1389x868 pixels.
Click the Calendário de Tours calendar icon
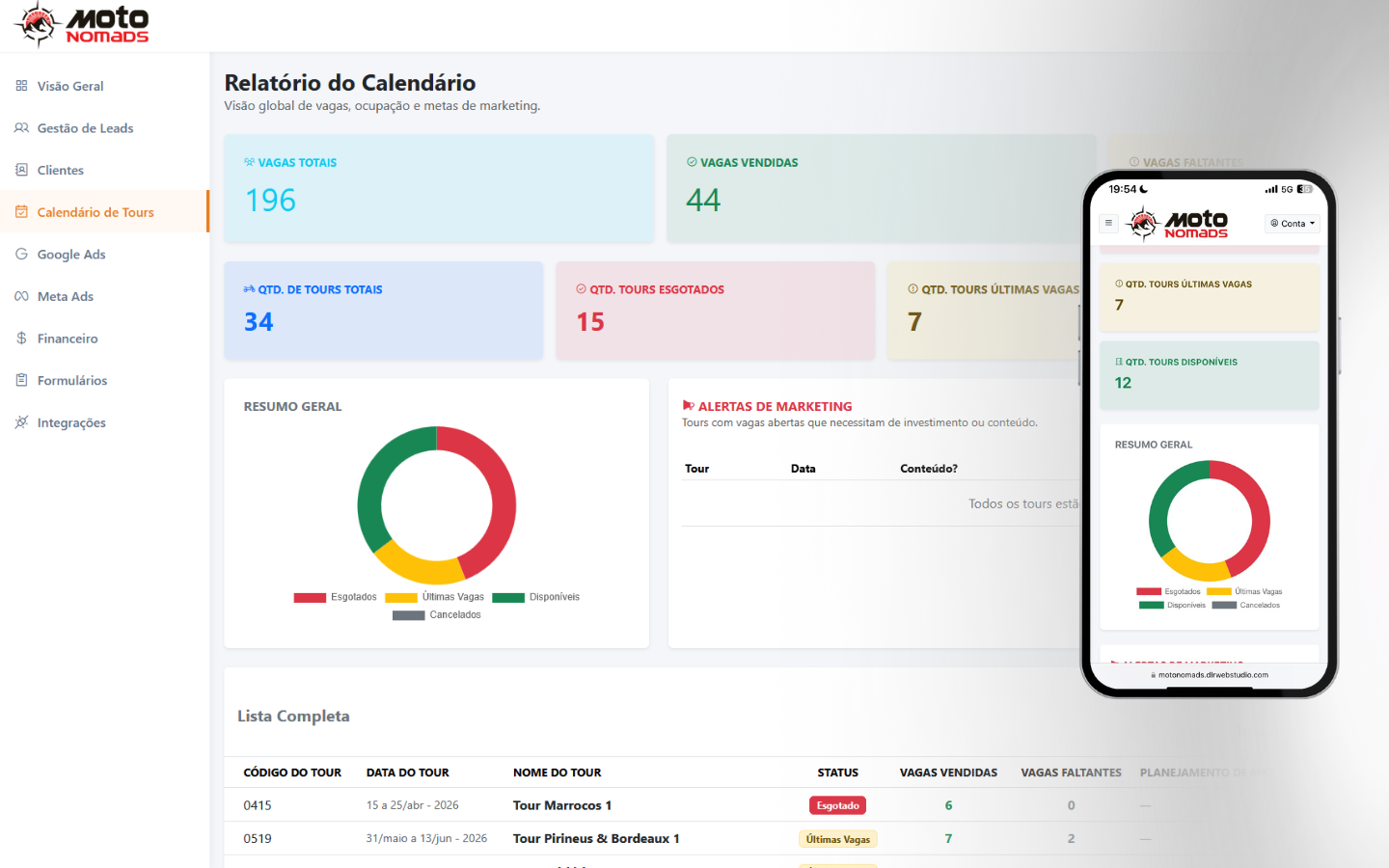click(x=20, y=211)
